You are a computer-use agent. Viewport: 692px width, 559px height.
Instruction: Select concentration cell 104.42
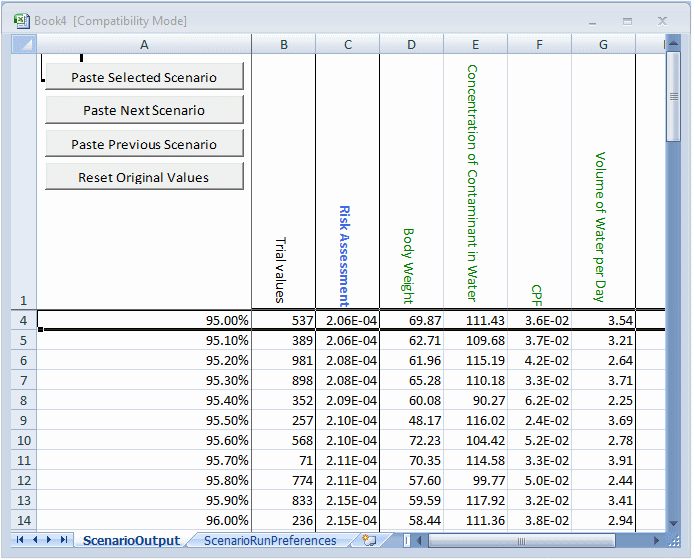(x=475, y=440)
